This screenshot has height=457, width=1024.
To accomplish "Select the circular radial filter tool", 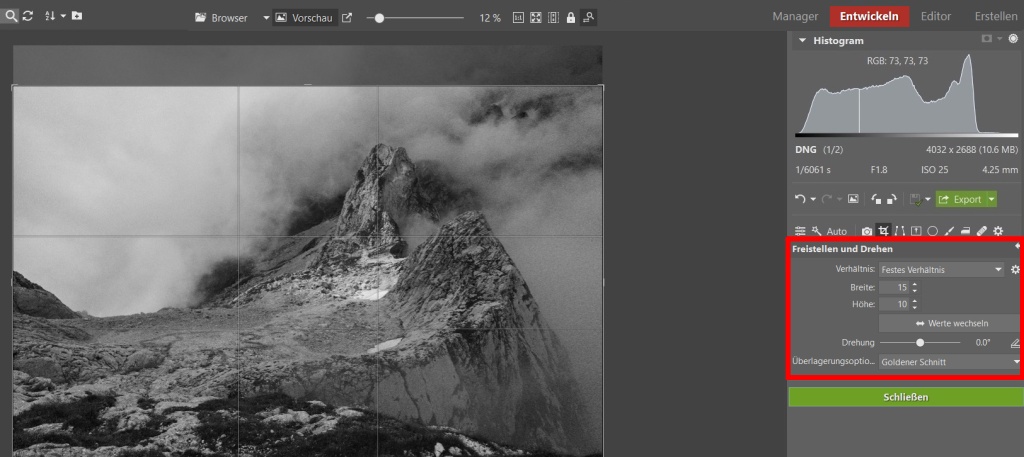I will [x=932, y=231].
